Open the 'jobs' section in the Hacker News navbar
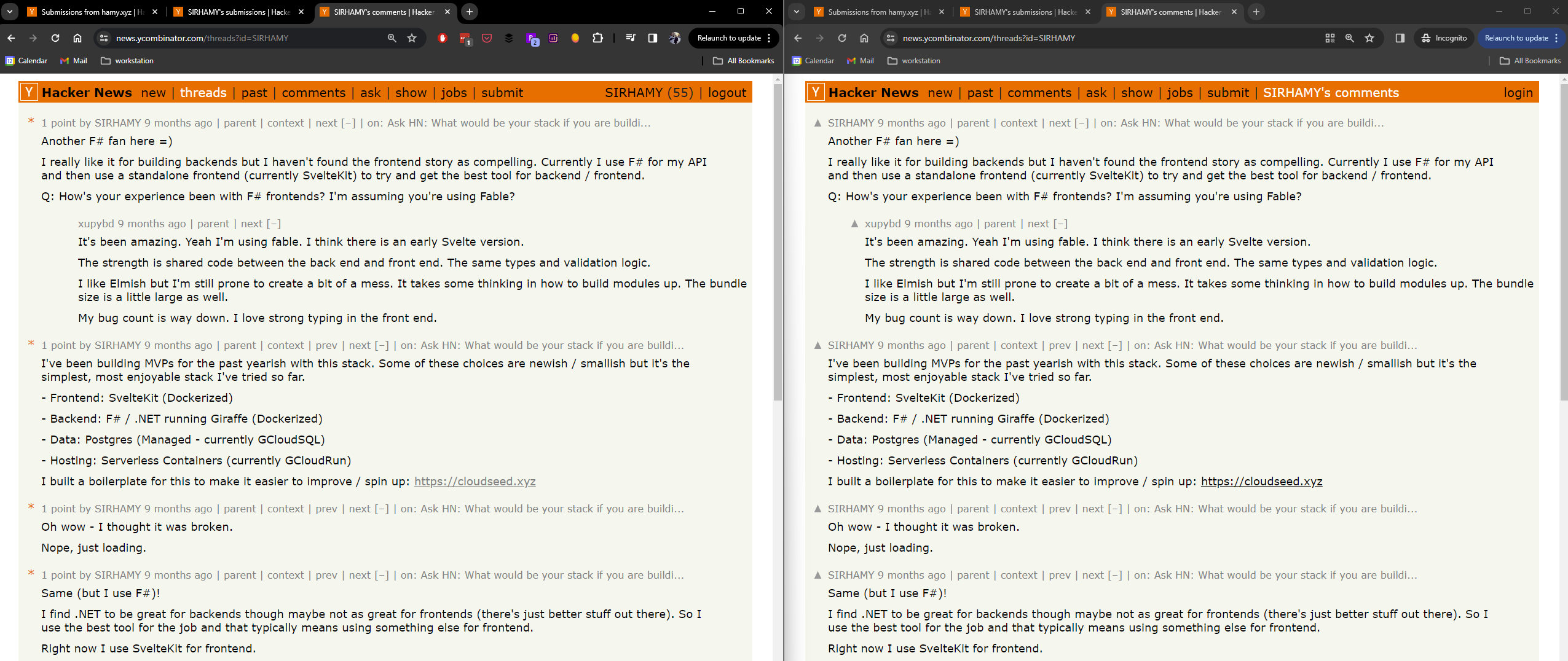This screenshot has height=661, width=1568. tap(455, 93)
